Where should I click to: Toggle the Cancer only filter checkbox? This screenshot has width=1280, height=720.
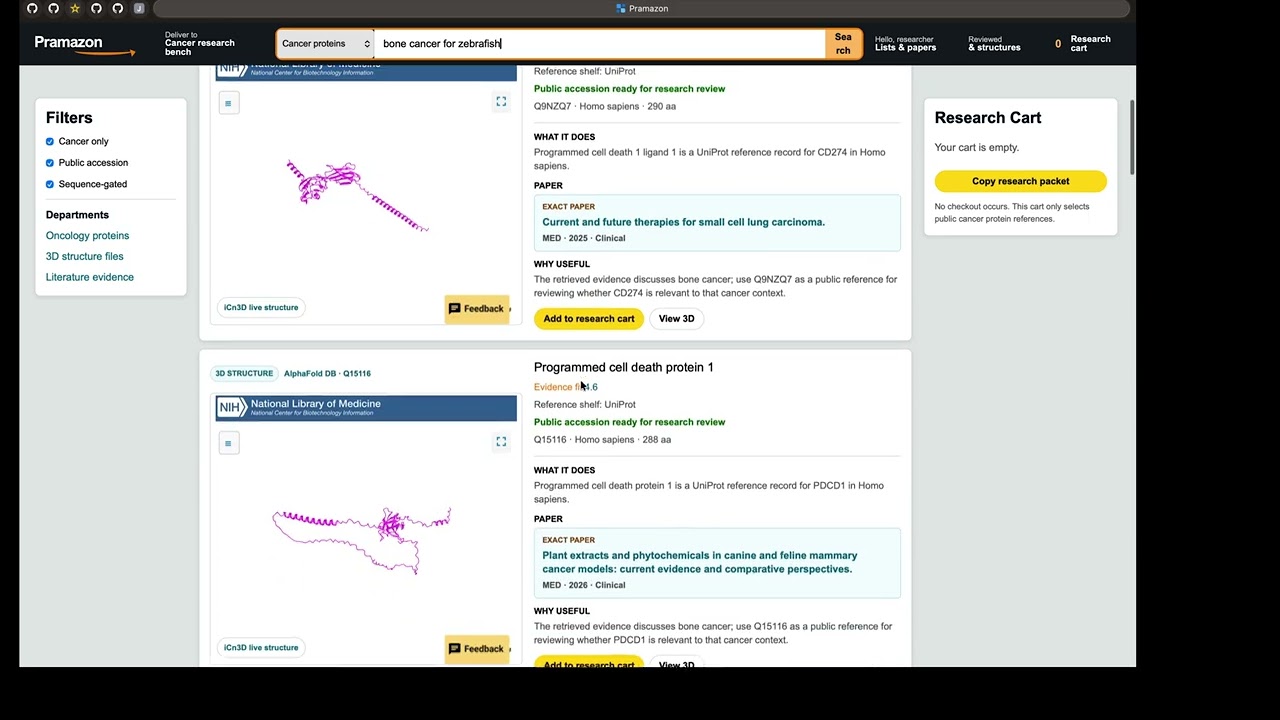(50, 142)
